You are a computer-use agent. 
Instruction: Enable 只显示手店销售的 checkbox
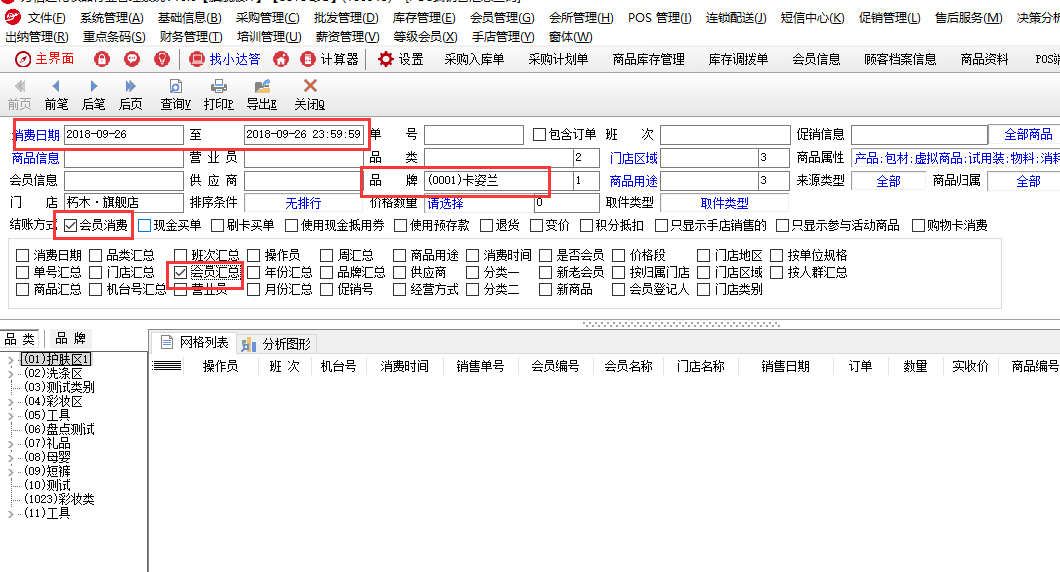tap(661, 226)
